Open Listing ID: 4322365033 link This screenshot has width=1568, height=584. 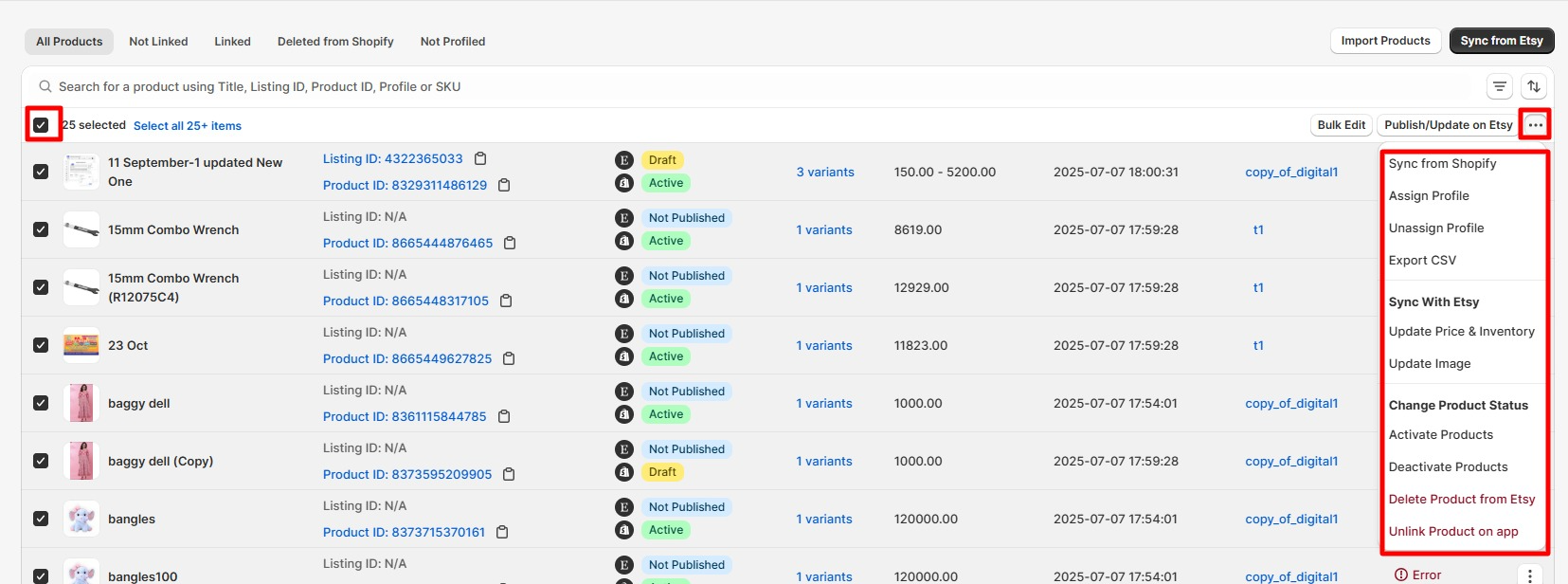click(393, 159)
